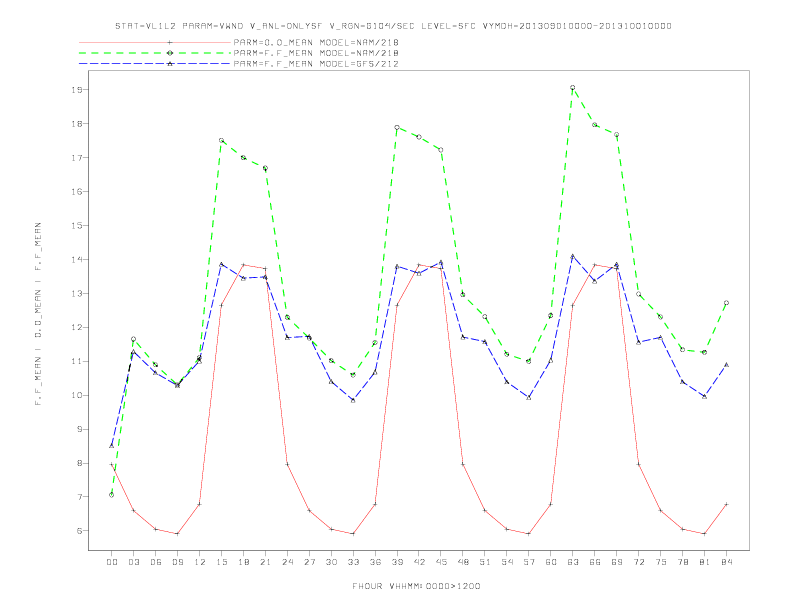Click the x-axis tick label 03

pos(133,562)
